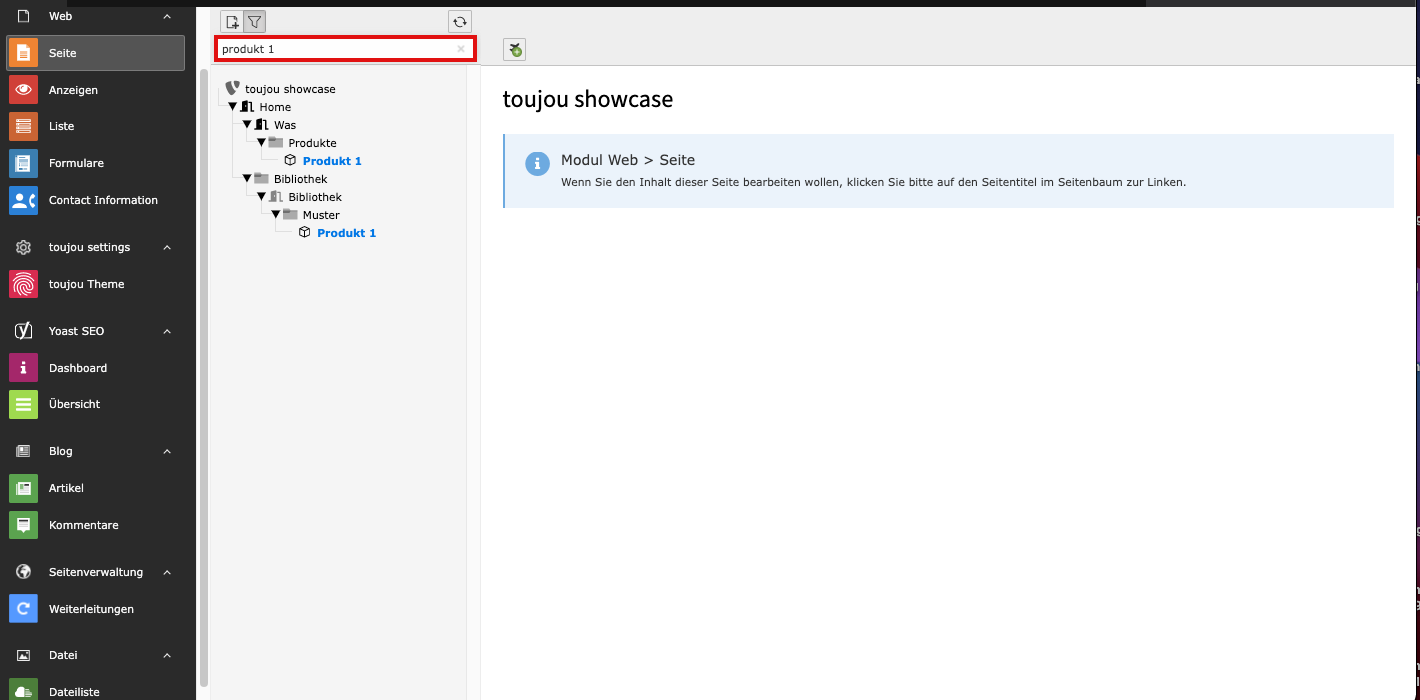Collapse the Home node in page tree
1420x700 pixels.
click(x=233, y=106)
